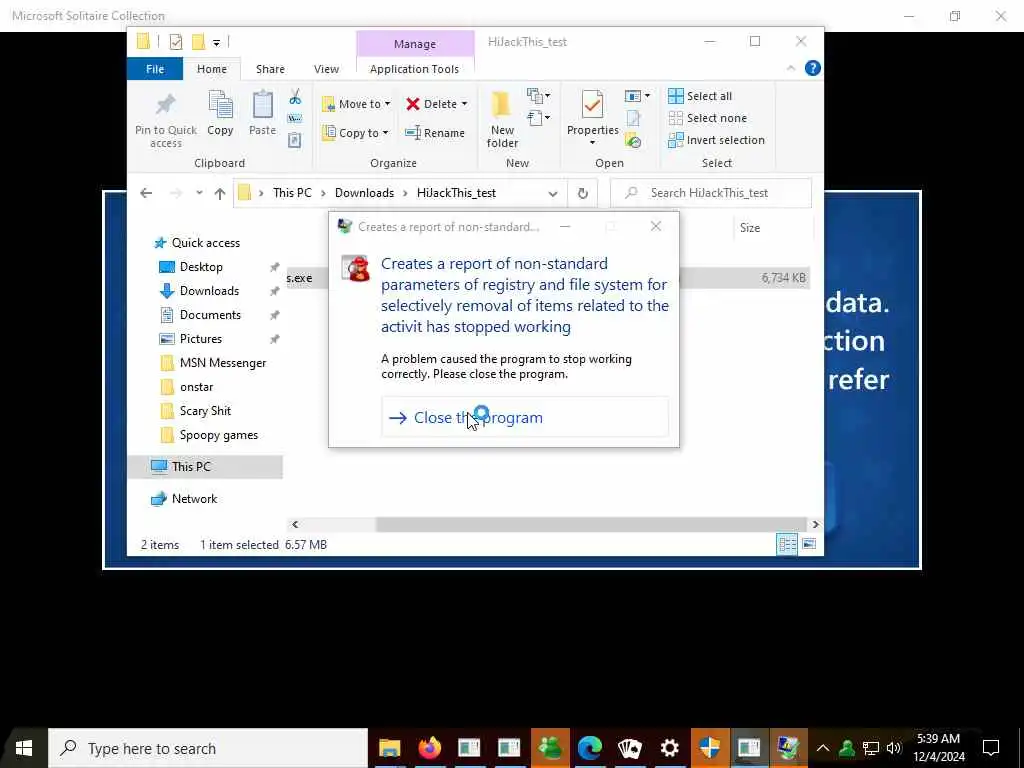Open Customize Quick Access Toolbar dropdown
The width and height of the screenshot is (1024, 768).
pos(216,43)
